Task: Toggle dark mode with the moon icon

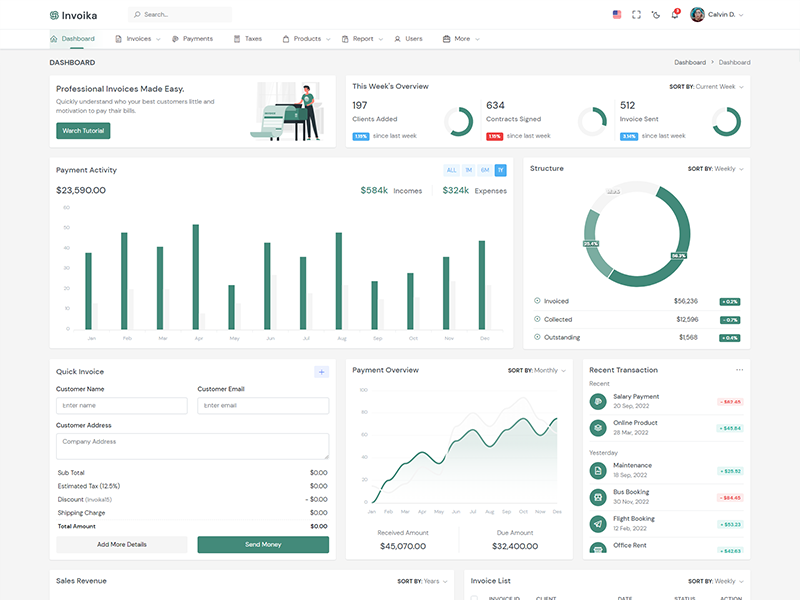Action: 655,15
